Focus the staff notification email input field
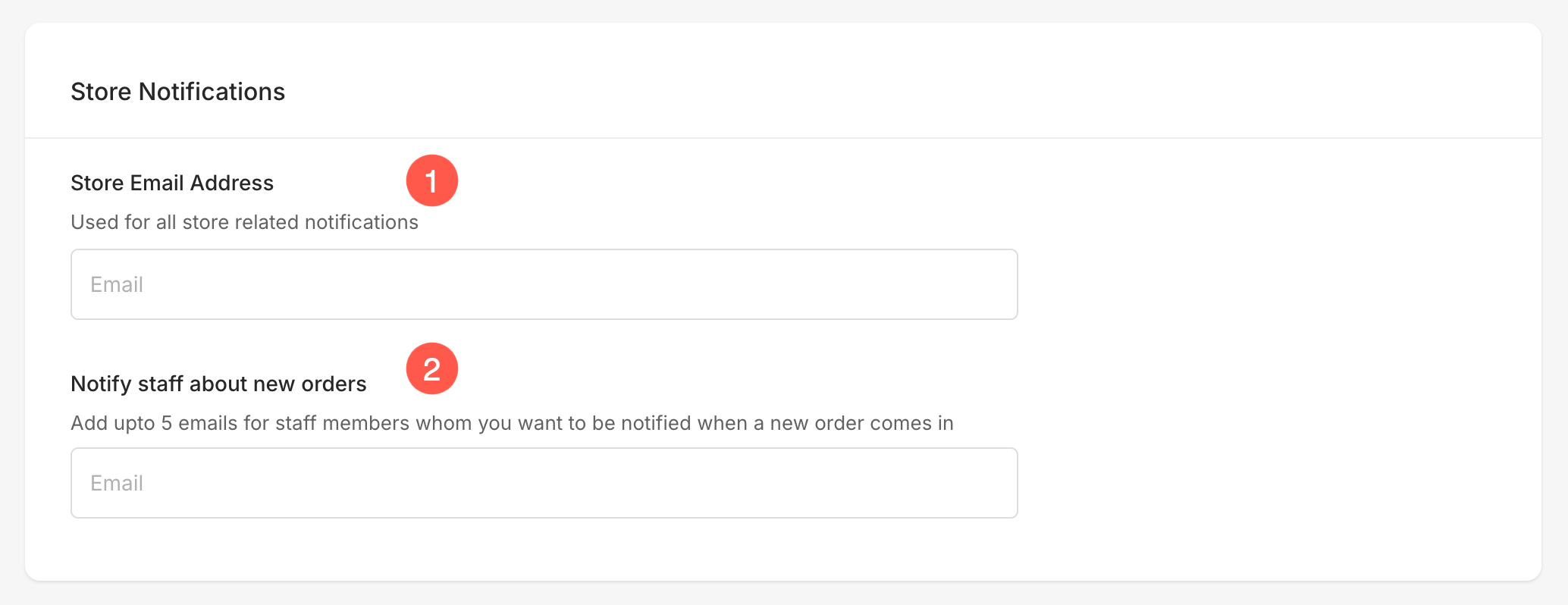 [544, 483]
